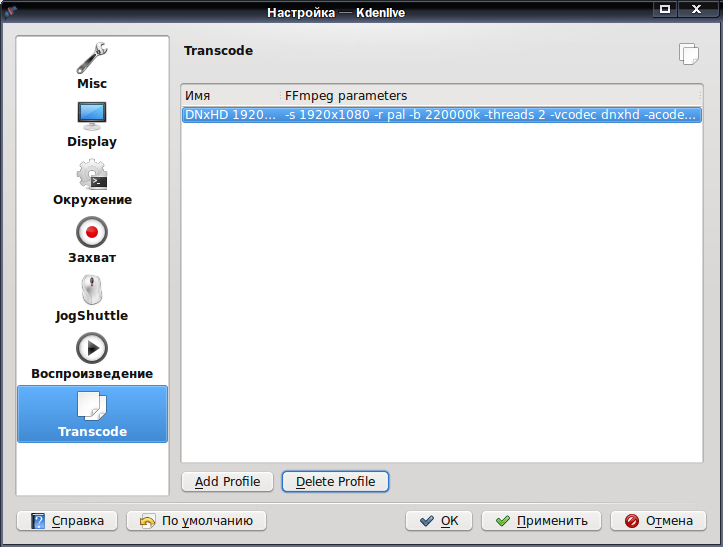Confirm settings with the OK button
Image resolution: width=723 pixels, height=547 pixels.
pyautogui.click(x=439, y=521)
